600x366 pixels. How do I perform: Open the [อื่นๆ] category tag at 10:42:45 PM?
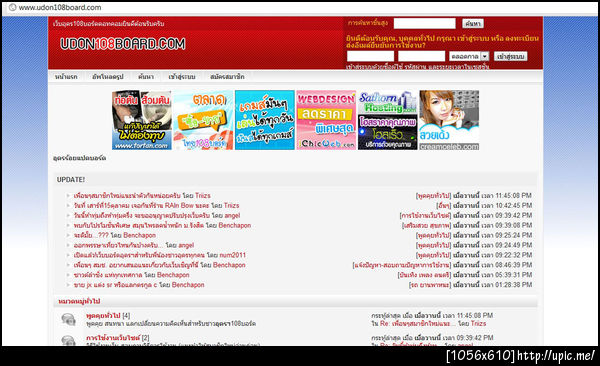444,206
